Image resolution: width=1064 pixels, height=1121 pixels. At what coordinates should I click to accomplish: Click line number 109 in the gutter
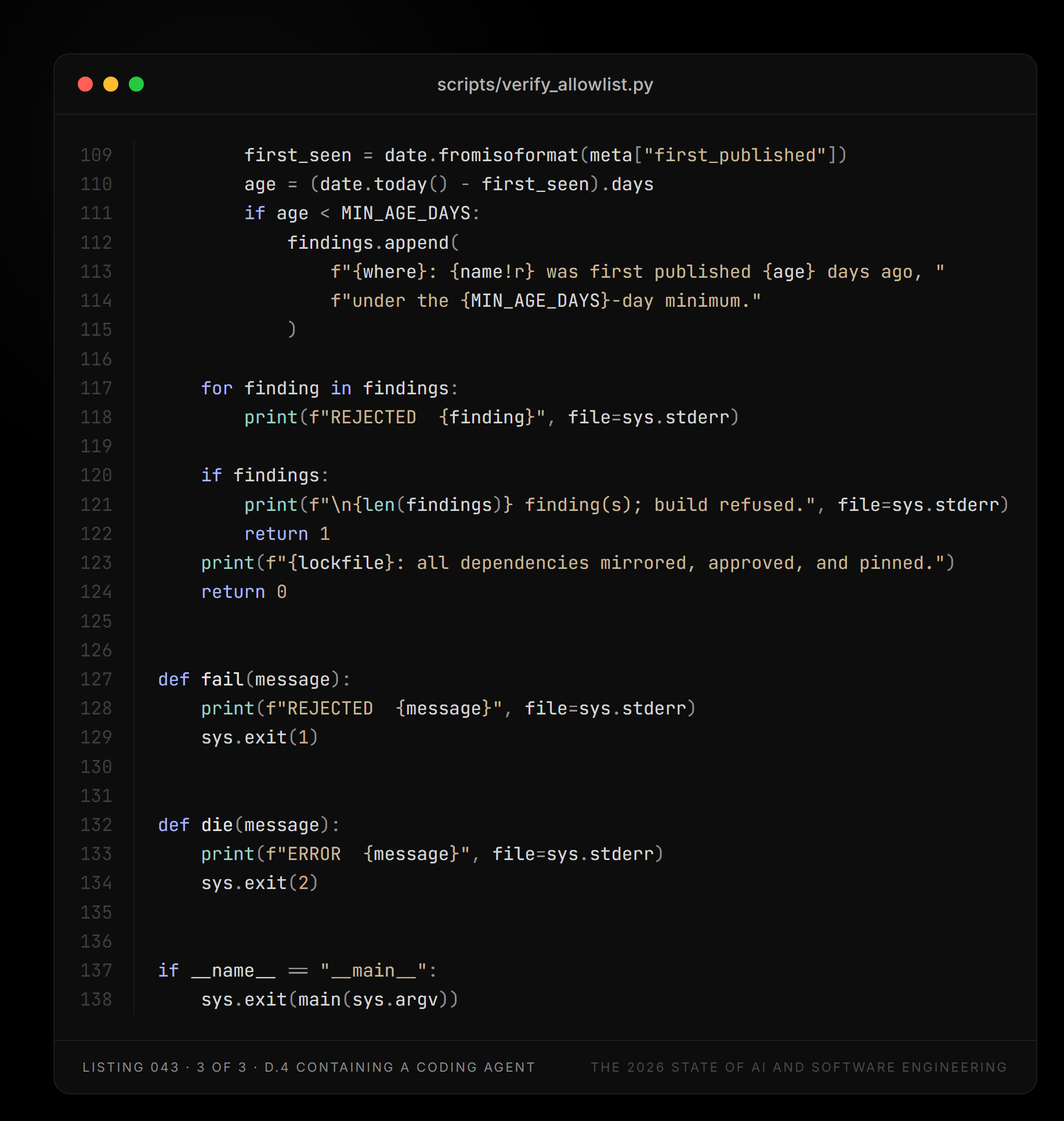coord(96,155)
